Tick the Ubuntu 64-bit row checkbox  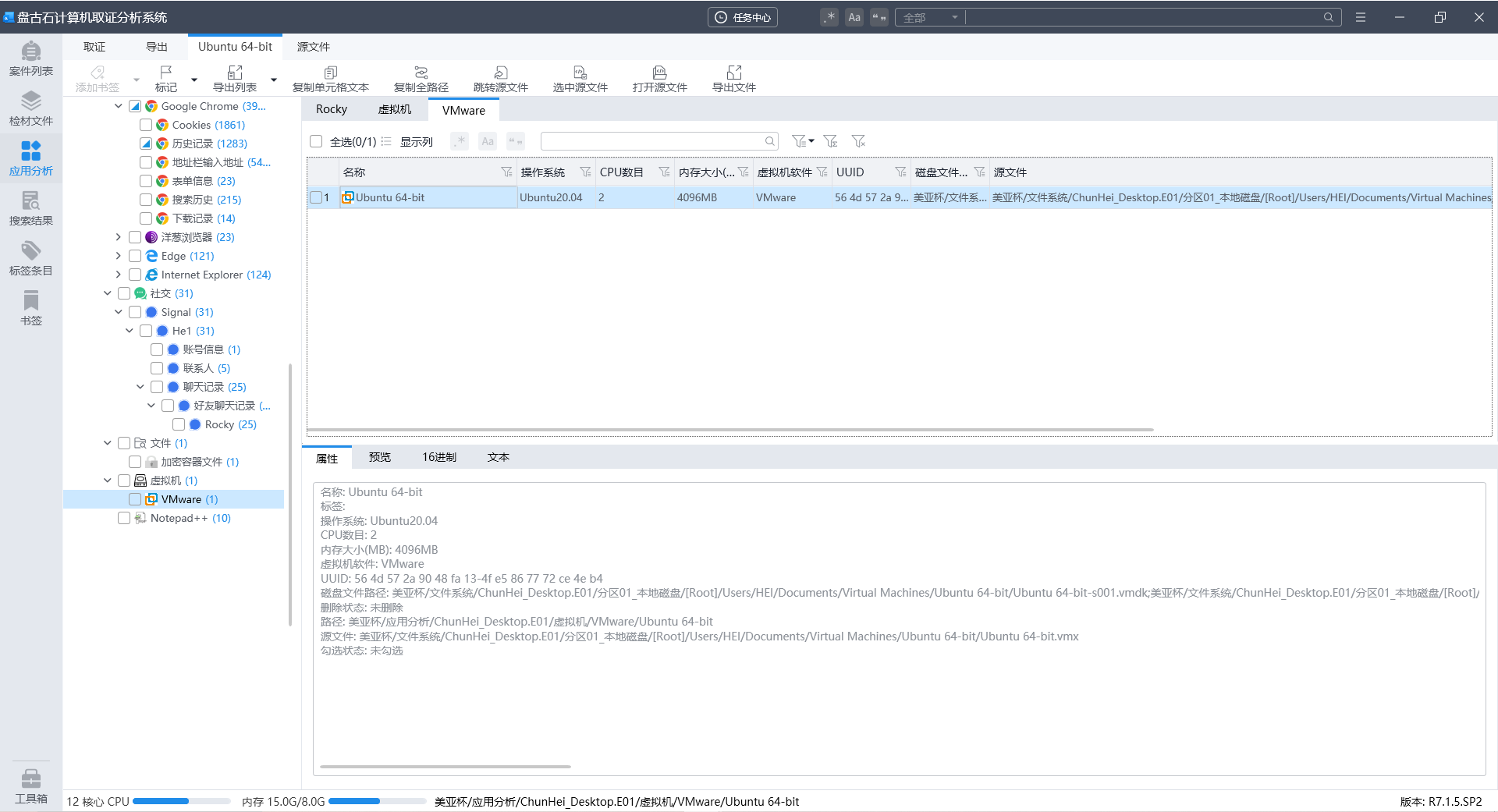click(x=316, y=197)
